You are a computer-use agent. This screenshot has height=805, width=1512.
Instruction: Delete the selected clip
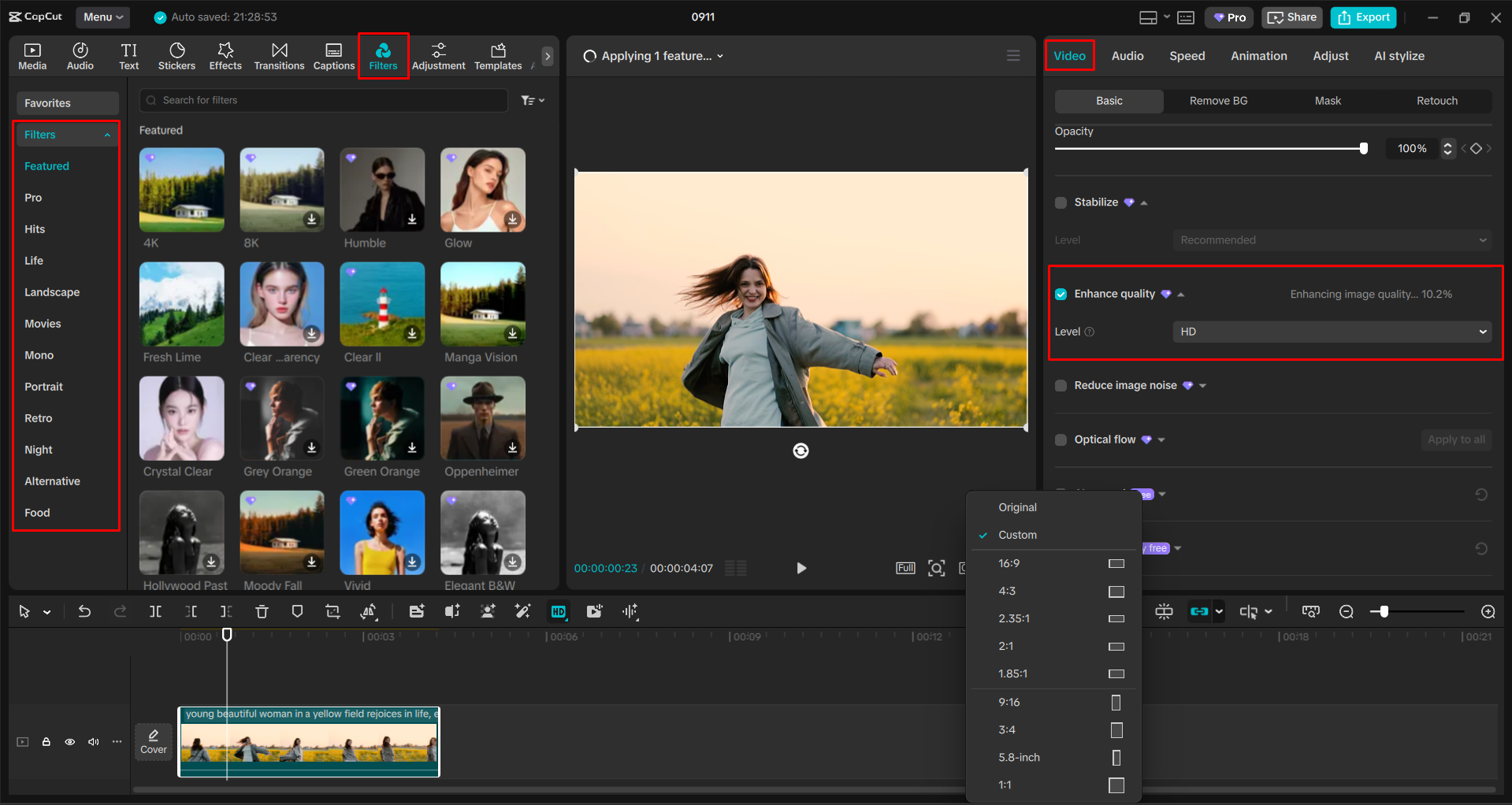(x=262, y=611)
